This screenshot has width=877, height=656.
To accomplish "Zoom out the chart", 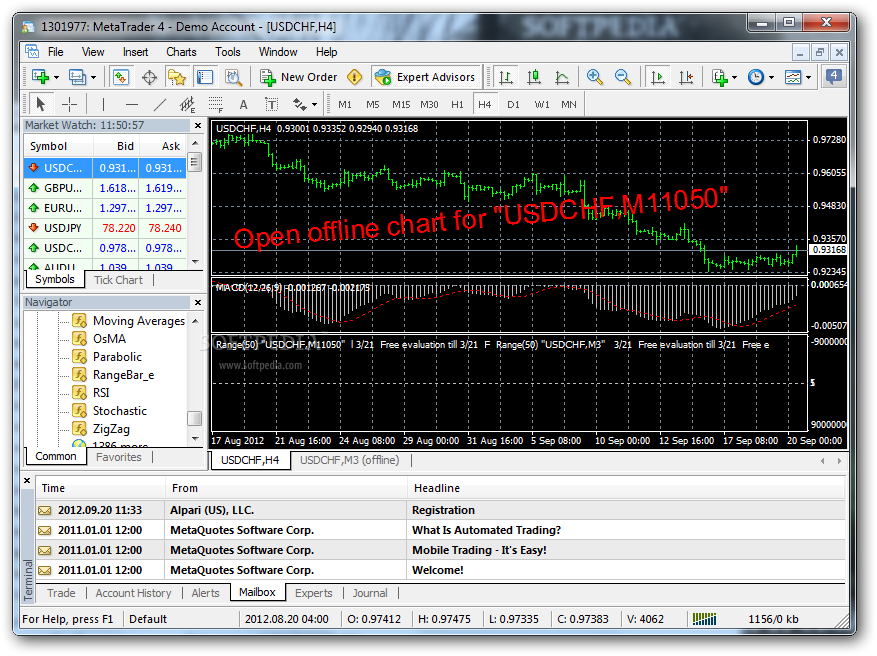I will [x=623, y=77].
